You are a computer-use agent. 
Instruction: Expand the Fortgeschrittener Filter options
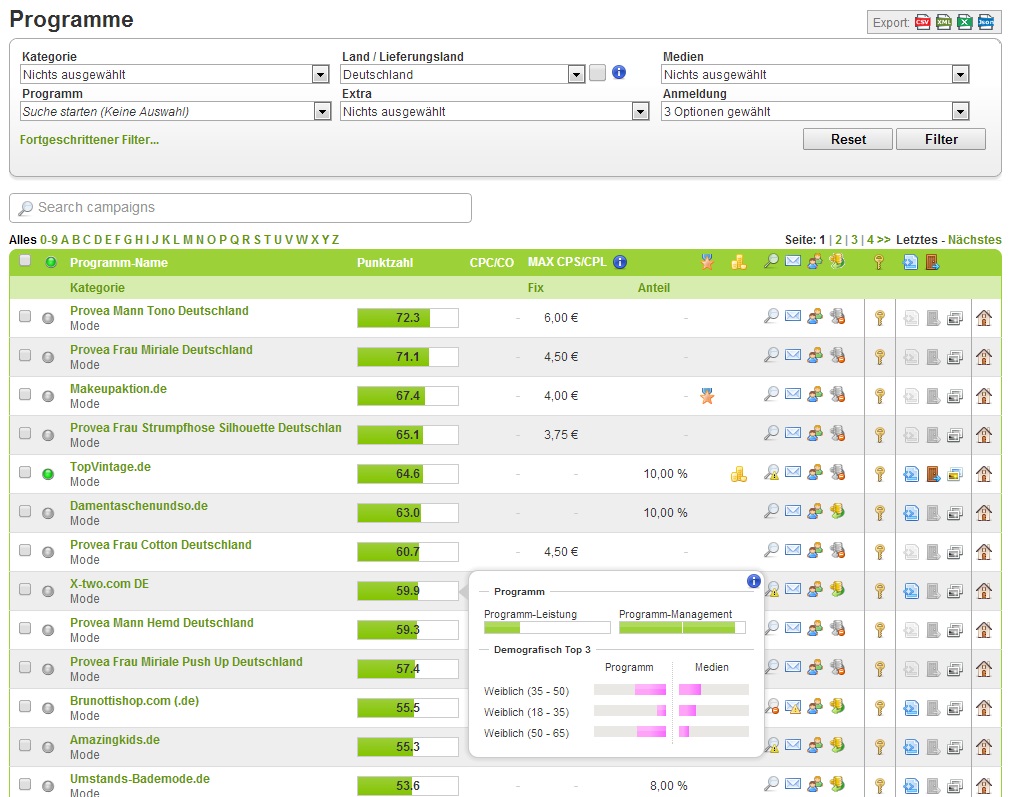tap(90, 140)
